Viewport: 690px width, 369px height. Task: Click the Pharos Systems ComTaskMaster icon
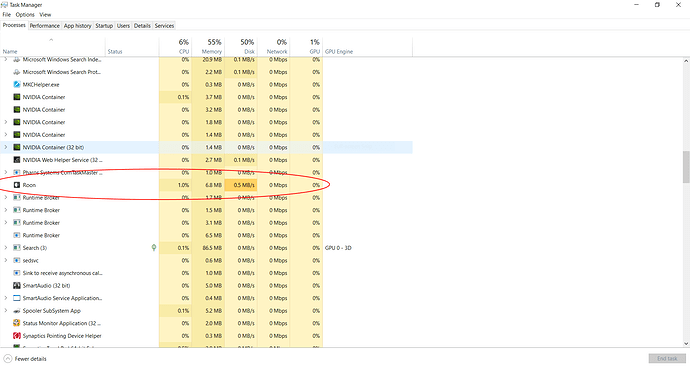coord(17,172)
